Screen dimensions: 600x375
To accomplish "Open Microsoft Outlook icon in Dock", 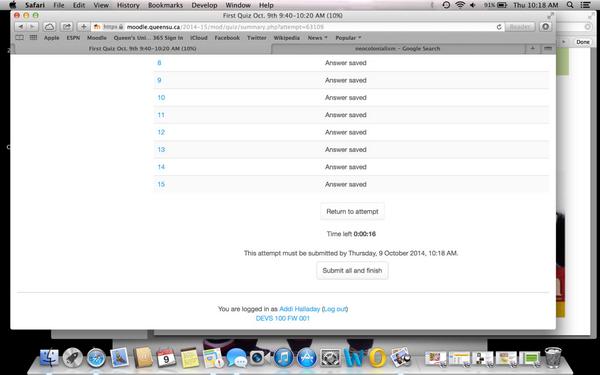I will coord(377,358).
